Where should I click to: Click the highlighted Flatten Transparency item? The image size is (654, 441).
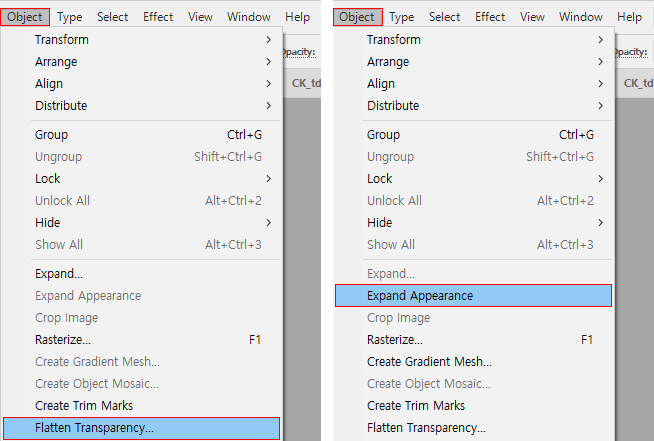pos(95,428)
